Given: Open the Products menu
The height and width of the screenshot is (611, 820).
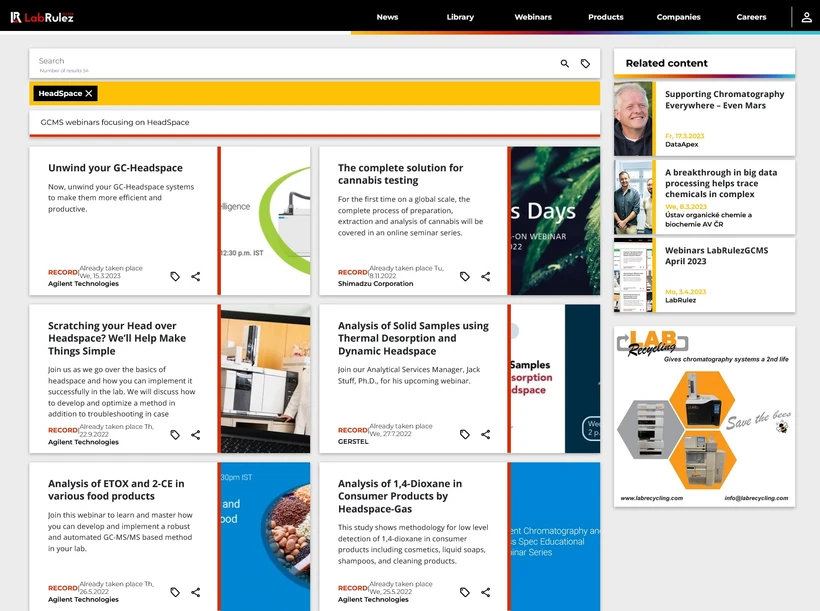Looking at the screenshot, I should 606,17.
